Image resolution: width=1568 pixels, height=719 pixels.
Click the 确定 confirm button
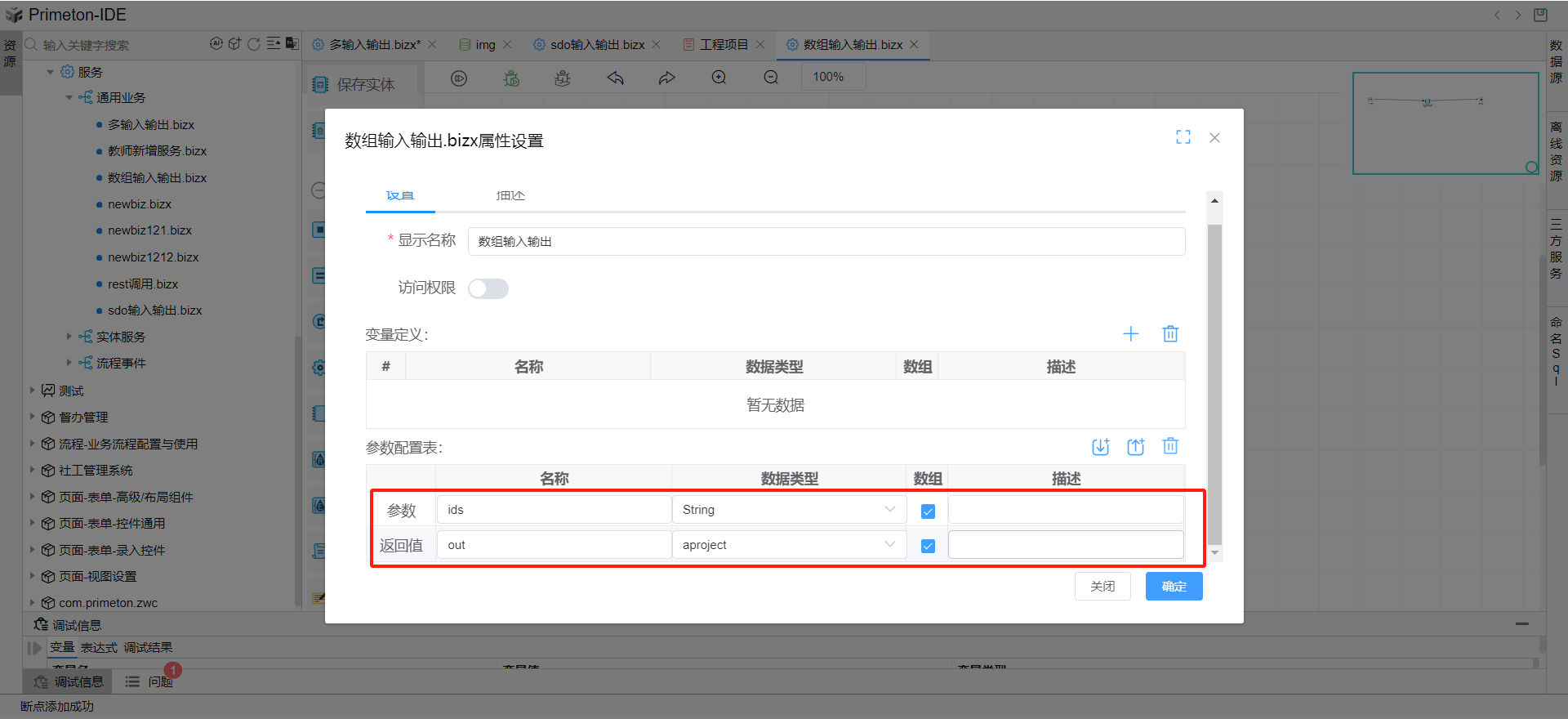(x=1174, y=587)
